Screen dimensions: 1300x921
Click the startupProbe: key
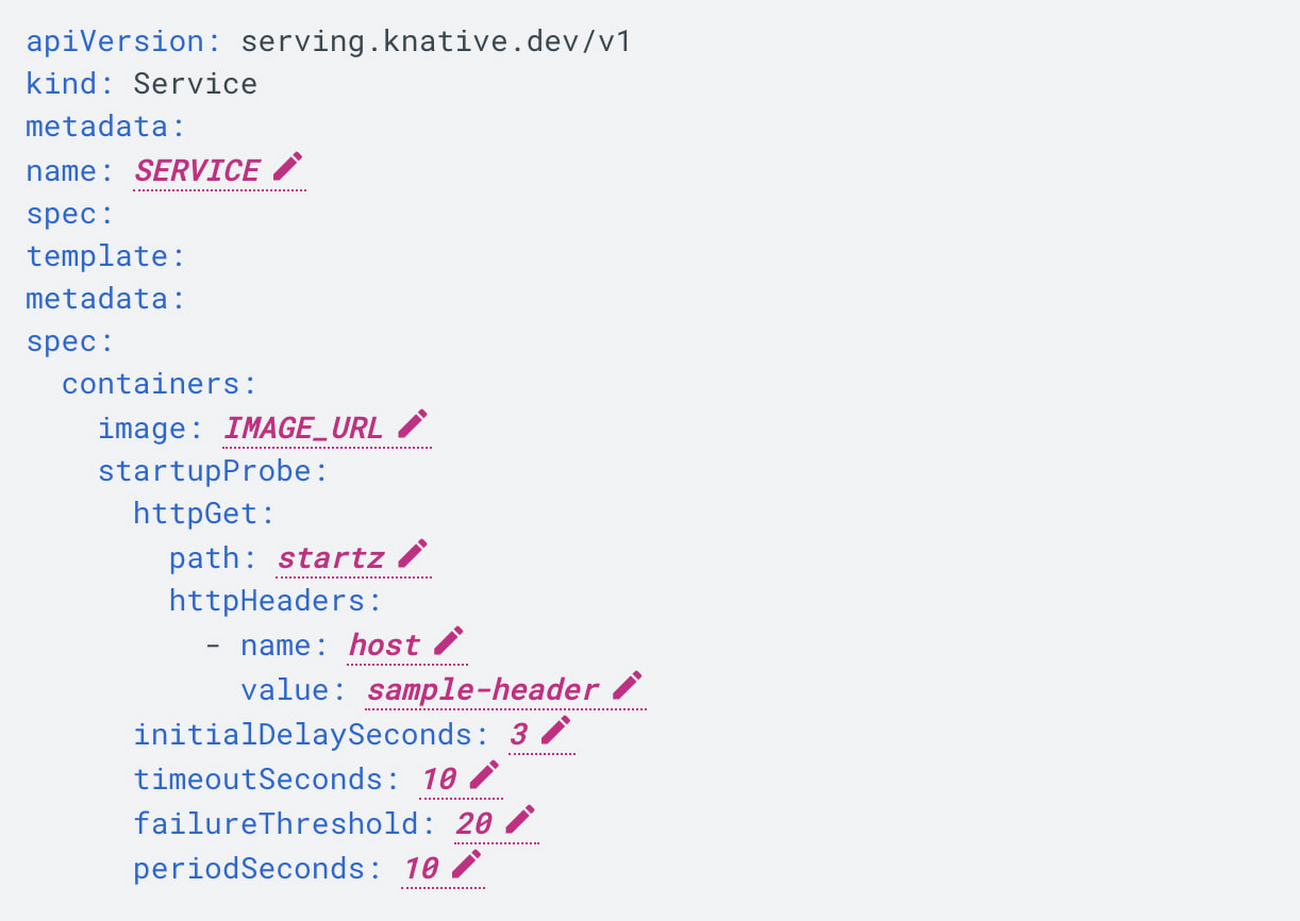click(213, 471)
